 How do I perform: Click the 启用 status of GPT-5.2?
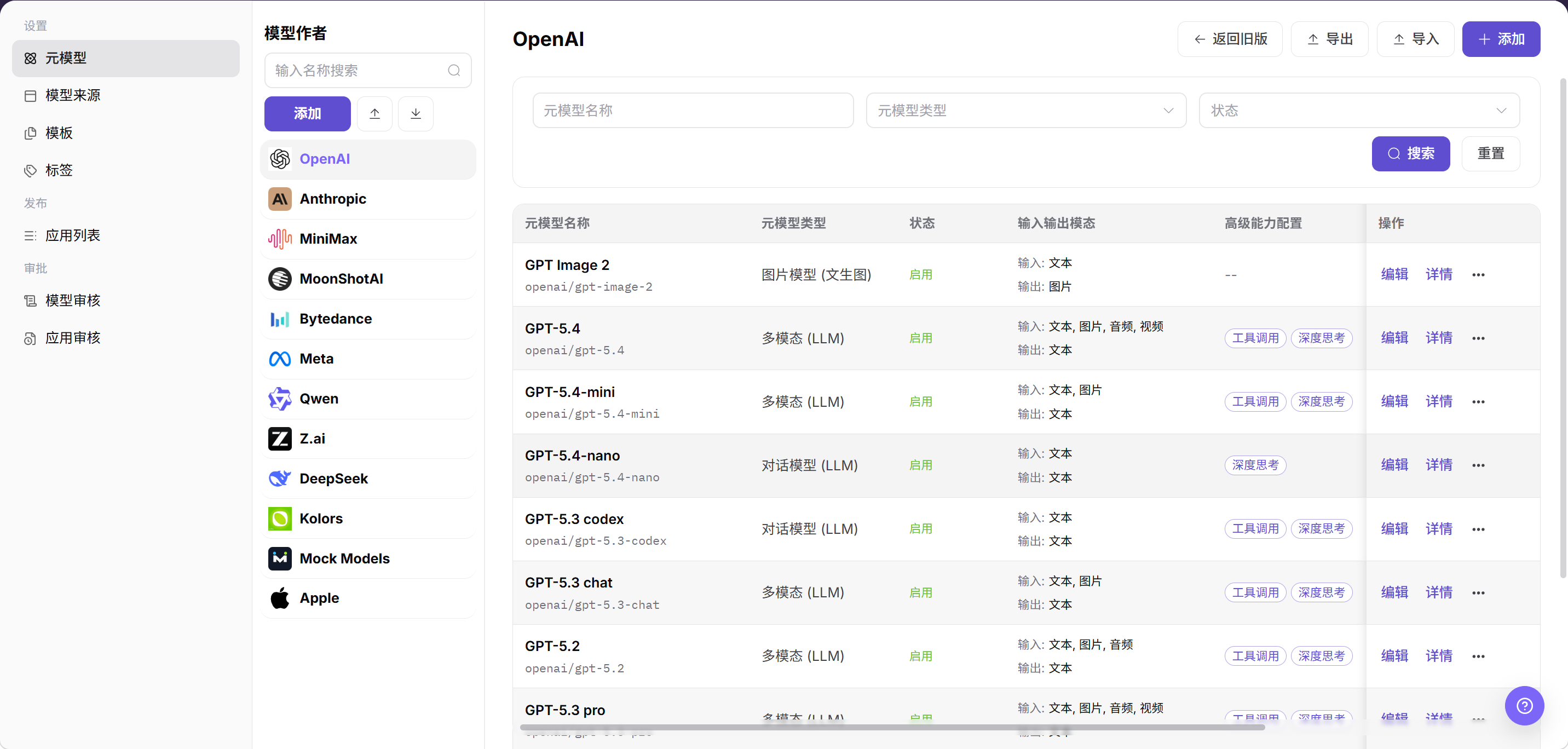pos(920,656)
